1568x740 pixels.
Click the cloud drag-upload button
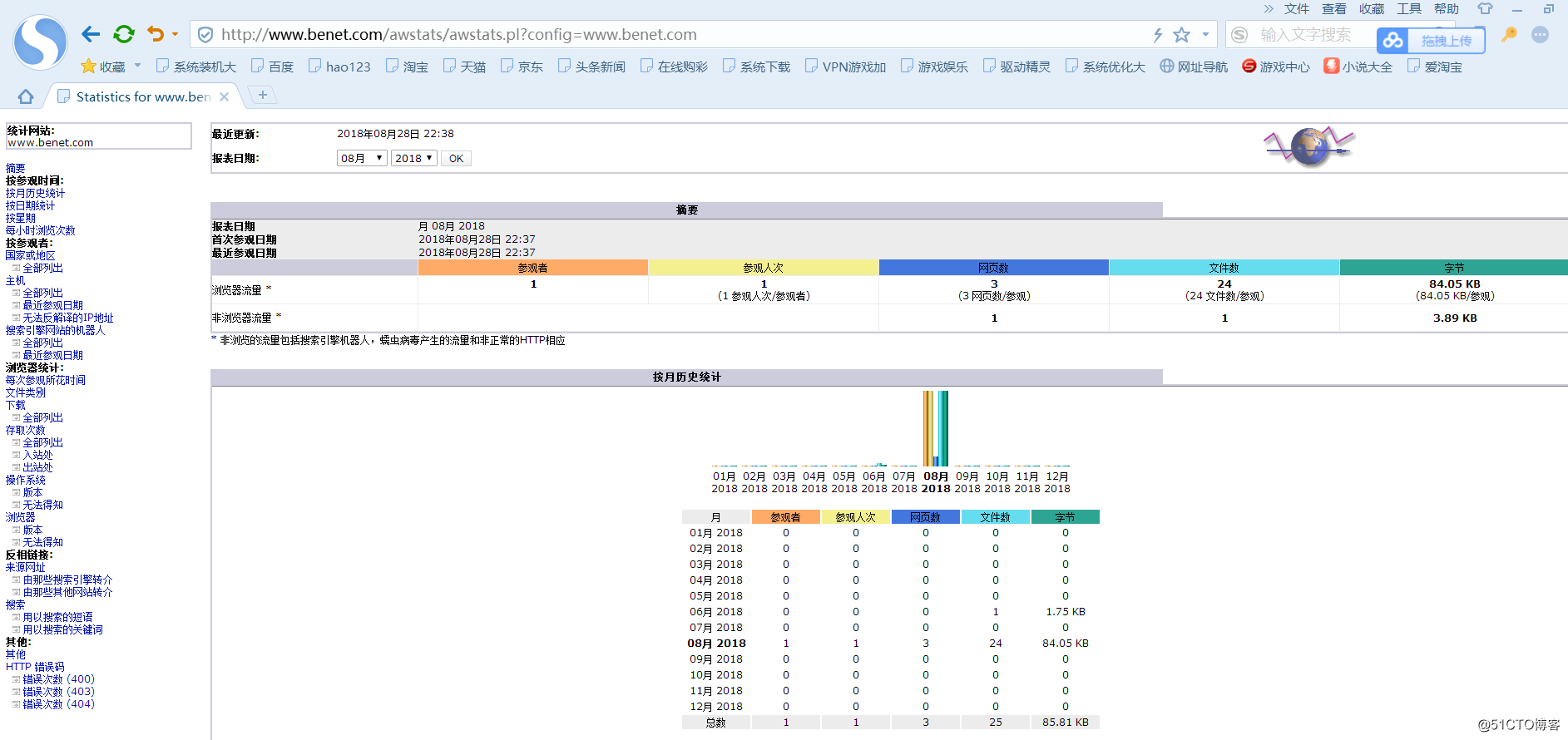tap(1431, 40)
